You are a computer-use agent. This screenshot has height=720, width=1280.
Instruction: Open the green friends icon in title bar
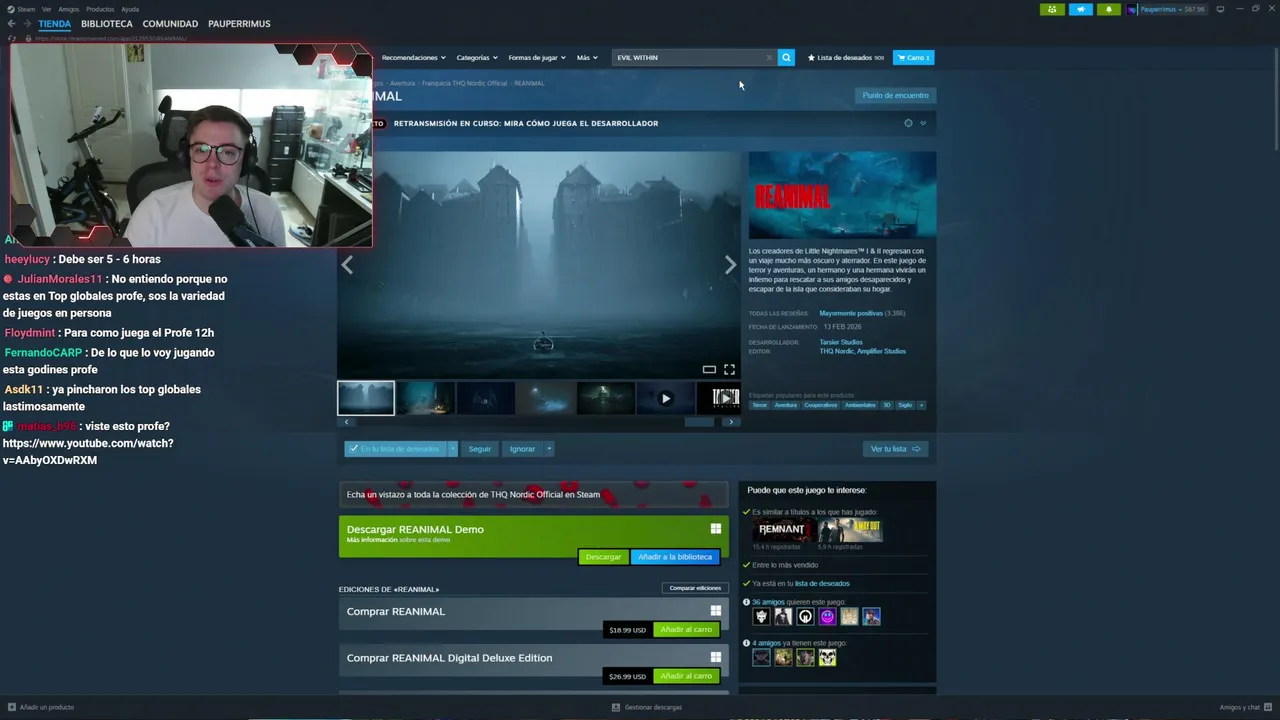1052,9
